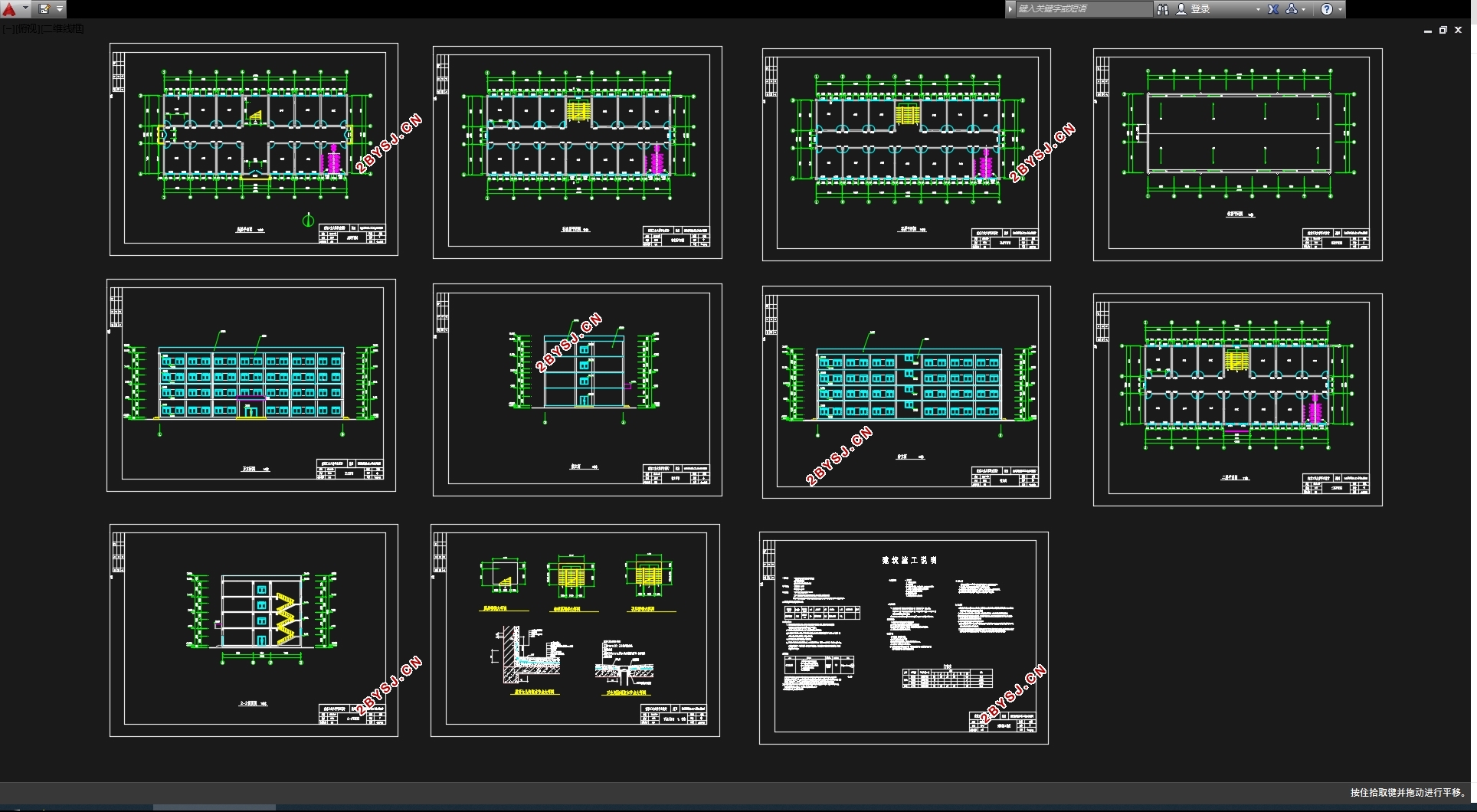
Task: Open the Autodesk Exchange X icon
Action: 1273,9
